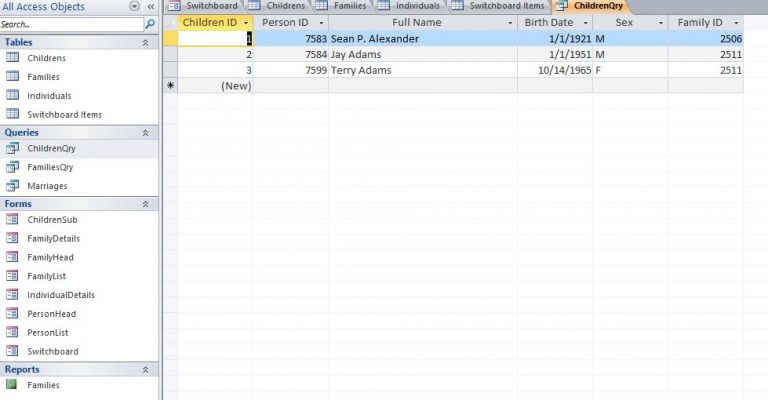Select row of Sean P. Alexander via row selector

(x=170, y=39)
